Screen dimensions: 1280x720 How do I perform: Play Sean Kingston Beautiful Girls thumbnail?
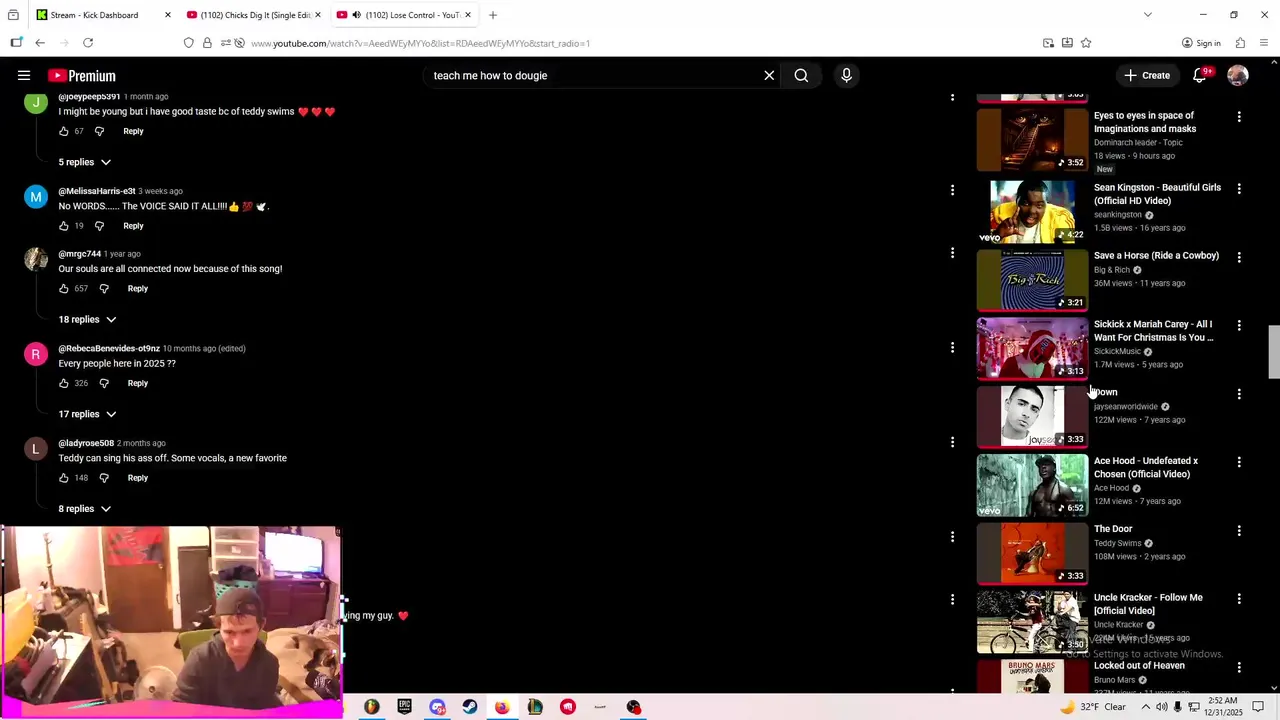click(1032, 211)
